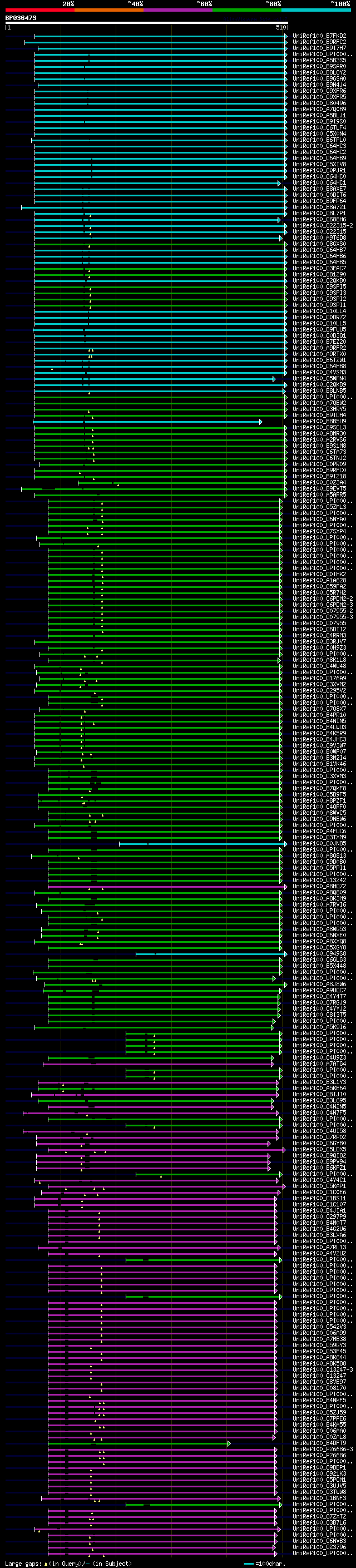Select hit UniRef100_A8HQ72

pyautogui.click(x=319, y=886)
